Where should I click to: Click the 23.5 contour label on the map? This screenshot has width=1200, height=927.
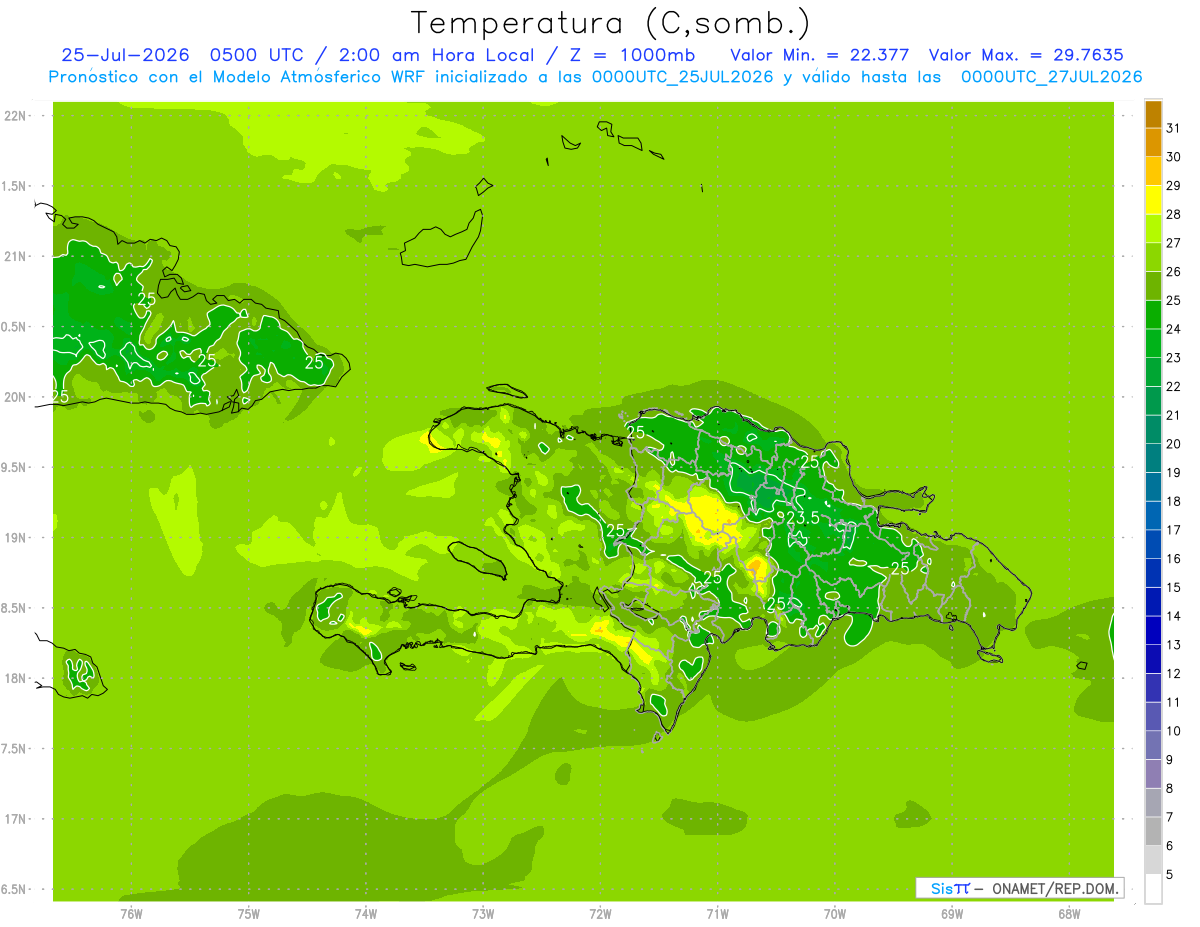(803, 518)
